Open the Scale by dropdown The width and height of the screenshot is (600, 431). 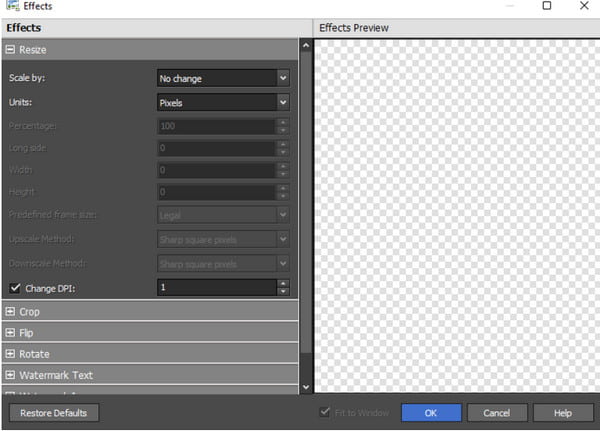point(223,78)
